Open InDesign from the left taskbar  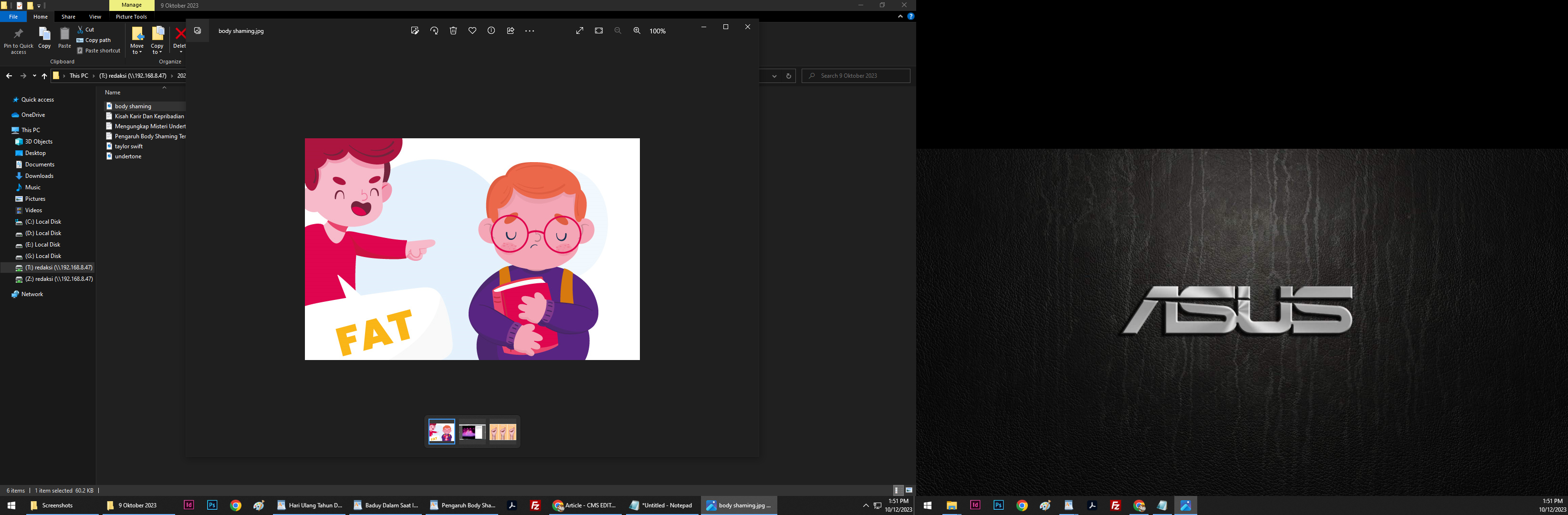pos(188,505)
